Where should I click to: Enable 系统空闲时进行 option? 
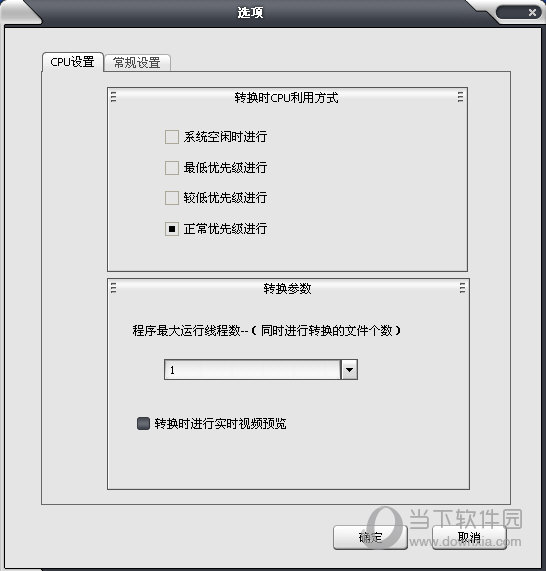[172, 137]
